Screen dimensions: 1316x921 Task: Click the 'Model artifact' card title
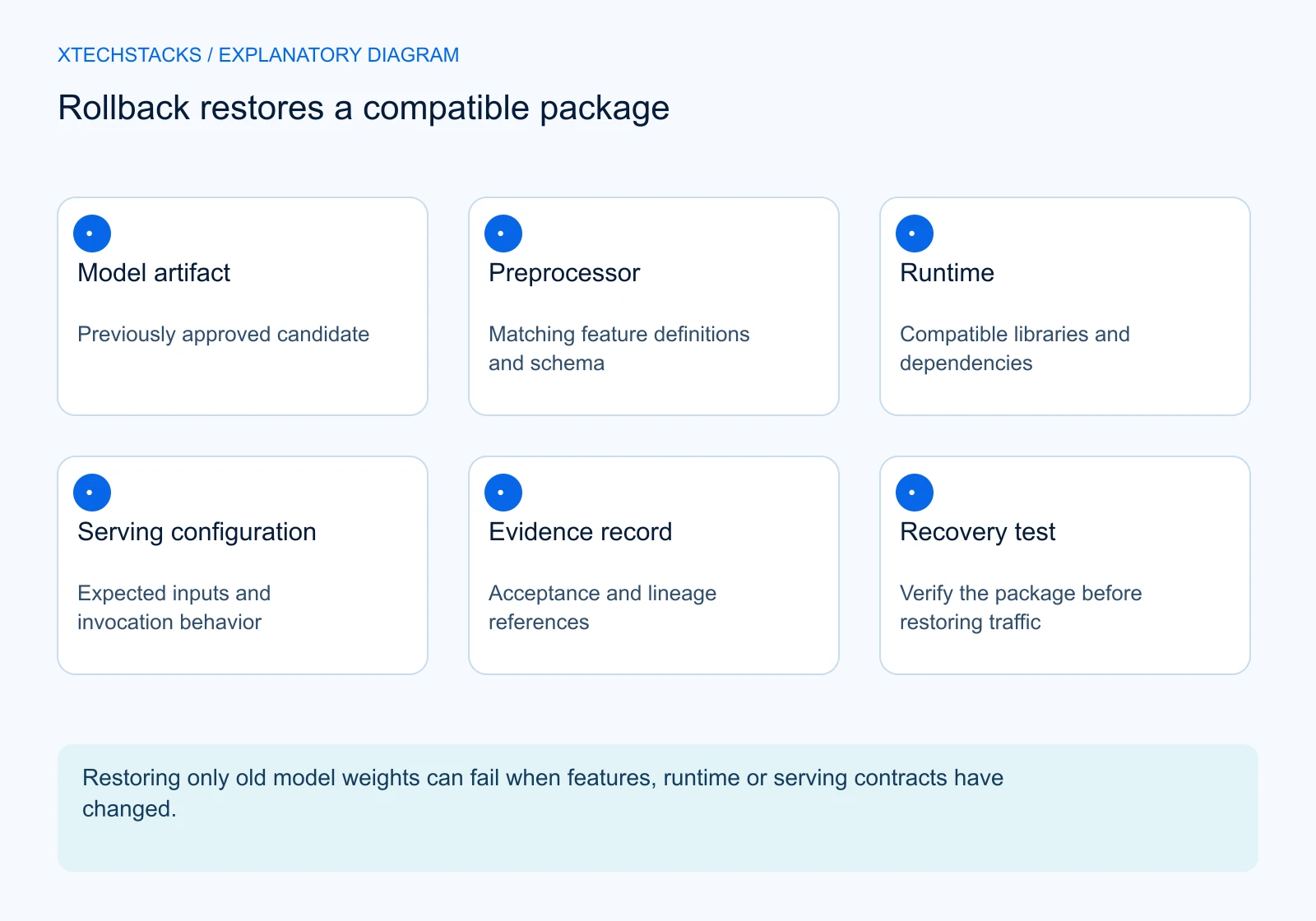click(154, 273)
